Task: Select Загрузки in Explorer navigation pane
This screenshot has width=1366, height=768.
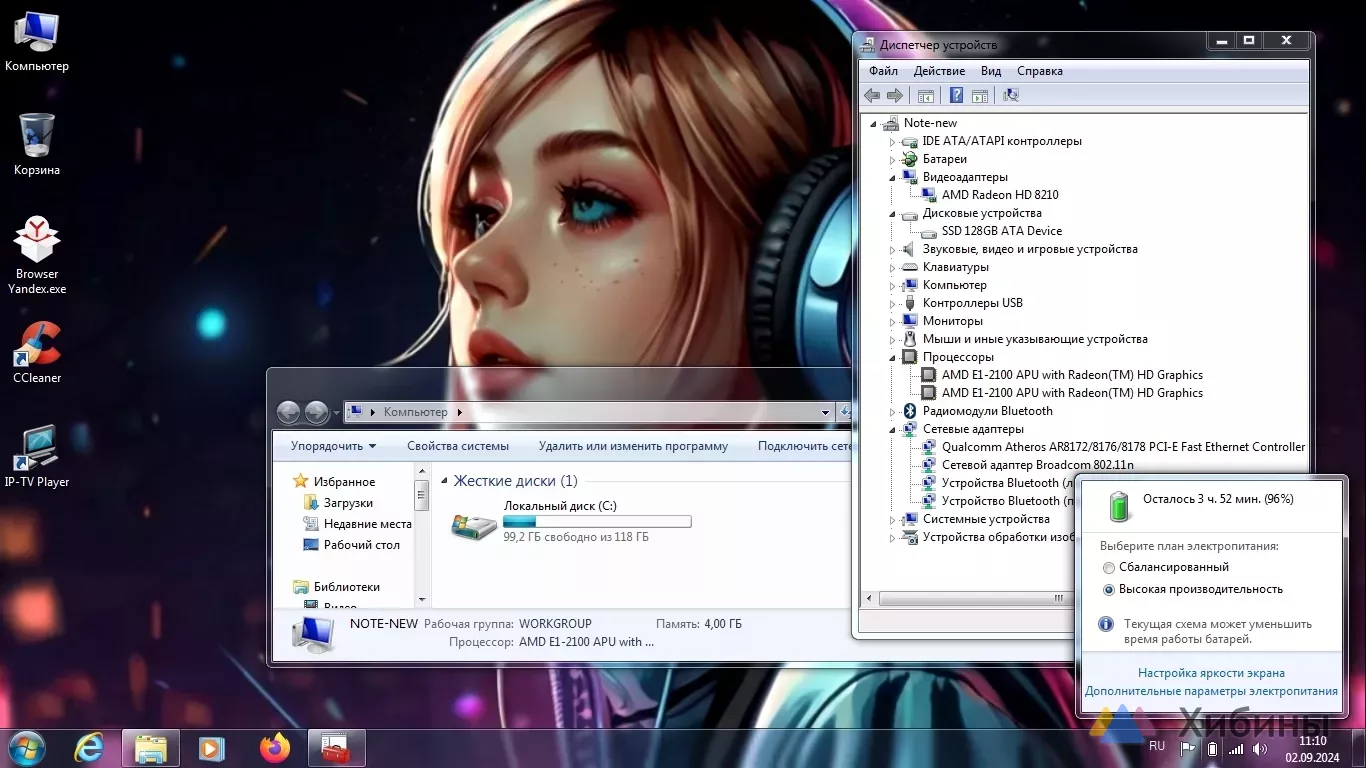Action: [348, 503]
